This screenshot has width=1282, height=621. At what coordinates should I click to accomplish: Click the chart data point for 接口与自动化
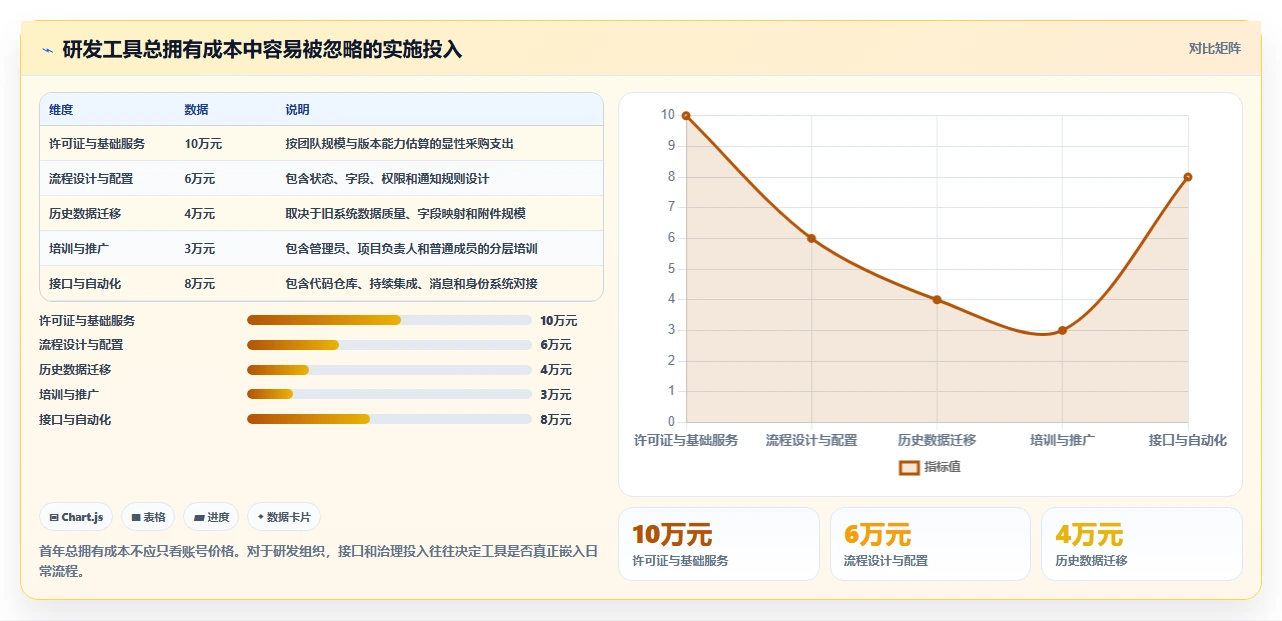[x=1187, y=177]
